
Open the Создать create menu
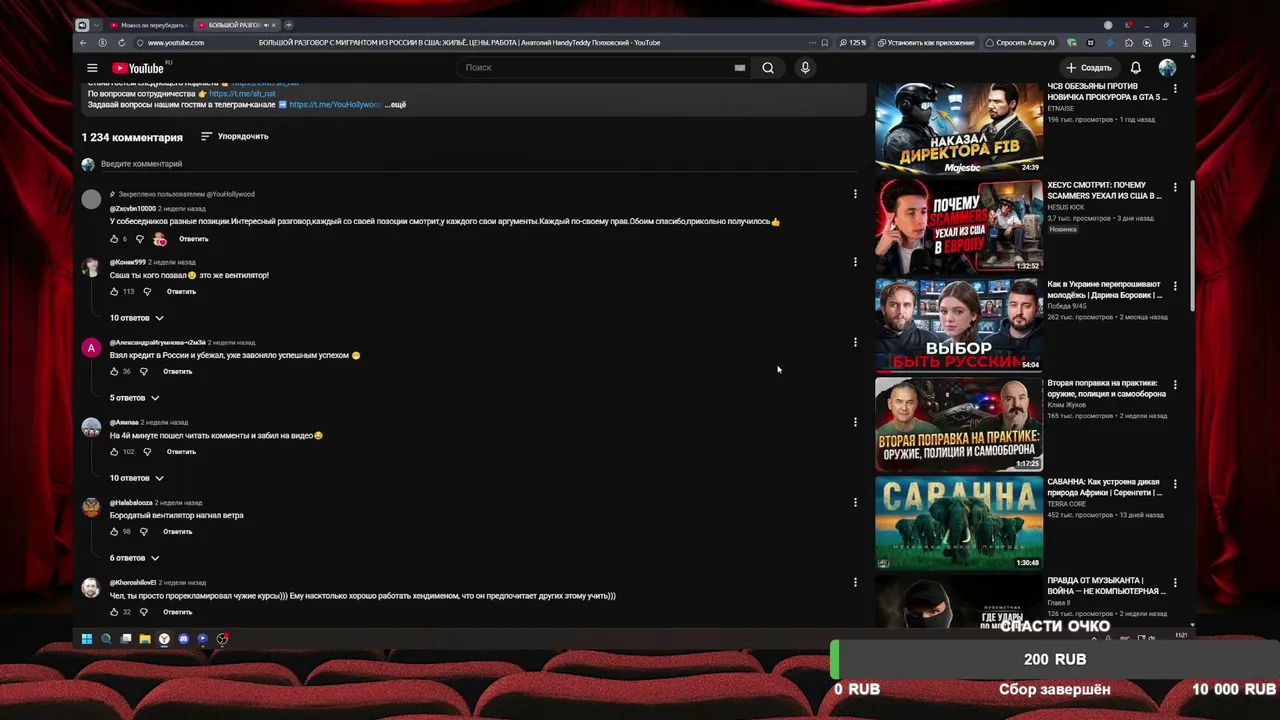coord(1089,68)
